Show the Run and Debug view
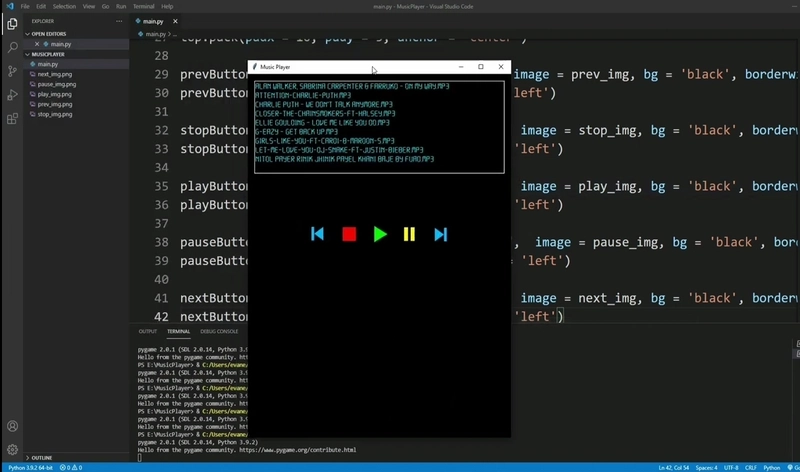800x472 pixels. [12, 95]
